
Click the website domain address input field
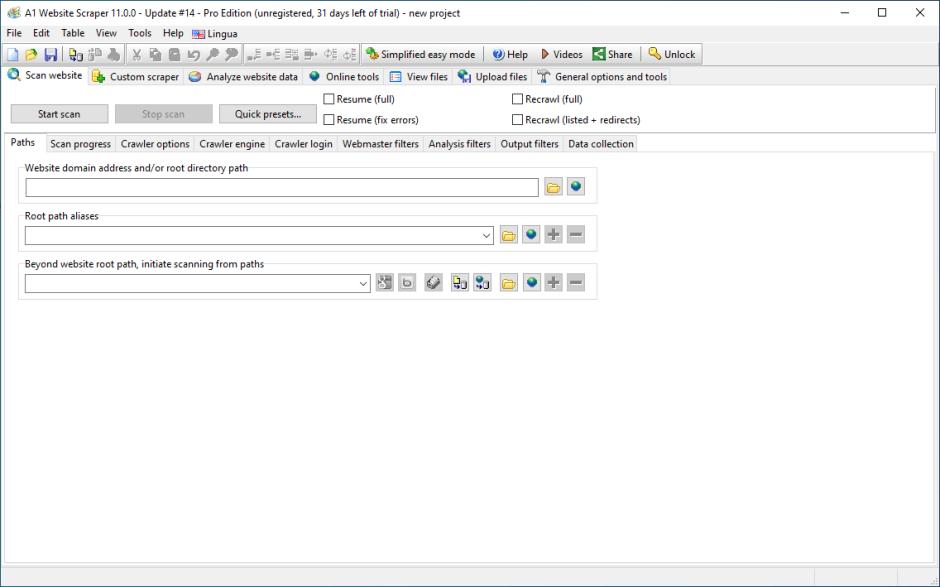pyautogui.click(x=282, y=187)
